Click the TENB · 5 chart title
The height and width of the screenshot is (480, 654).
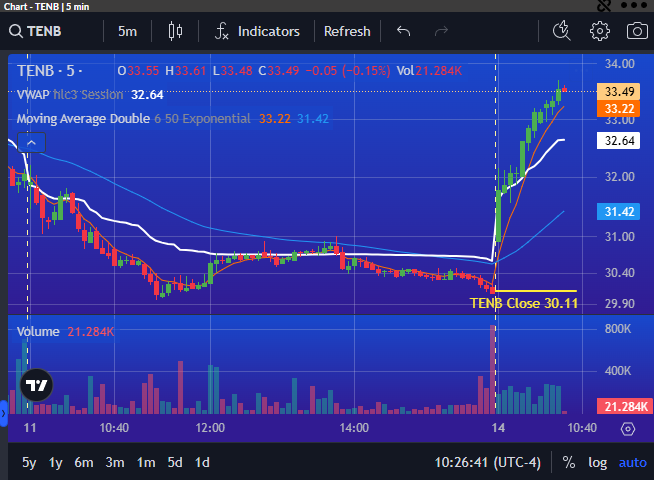pyautogui.click(x=49, y=71)
